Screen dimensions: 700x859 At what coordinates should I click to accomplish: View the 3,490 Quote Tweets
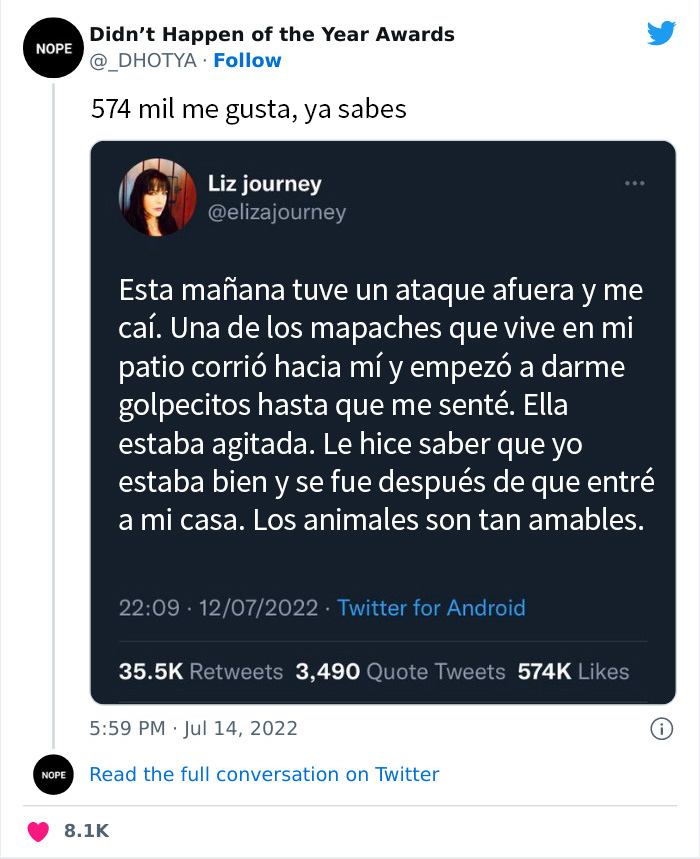[x=400, y=672]
